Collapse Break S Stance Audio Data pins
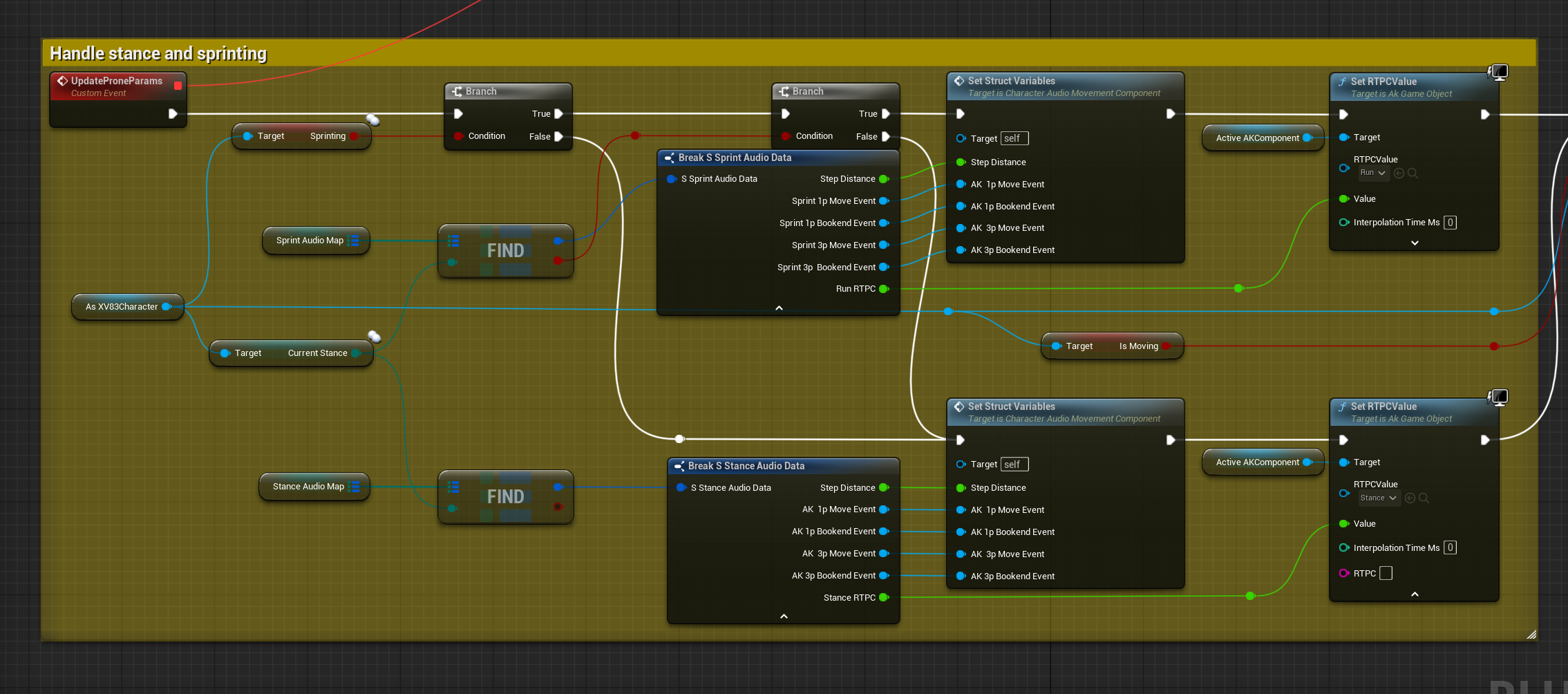Viewport: 1568px width, 694px height. point(784,617)
